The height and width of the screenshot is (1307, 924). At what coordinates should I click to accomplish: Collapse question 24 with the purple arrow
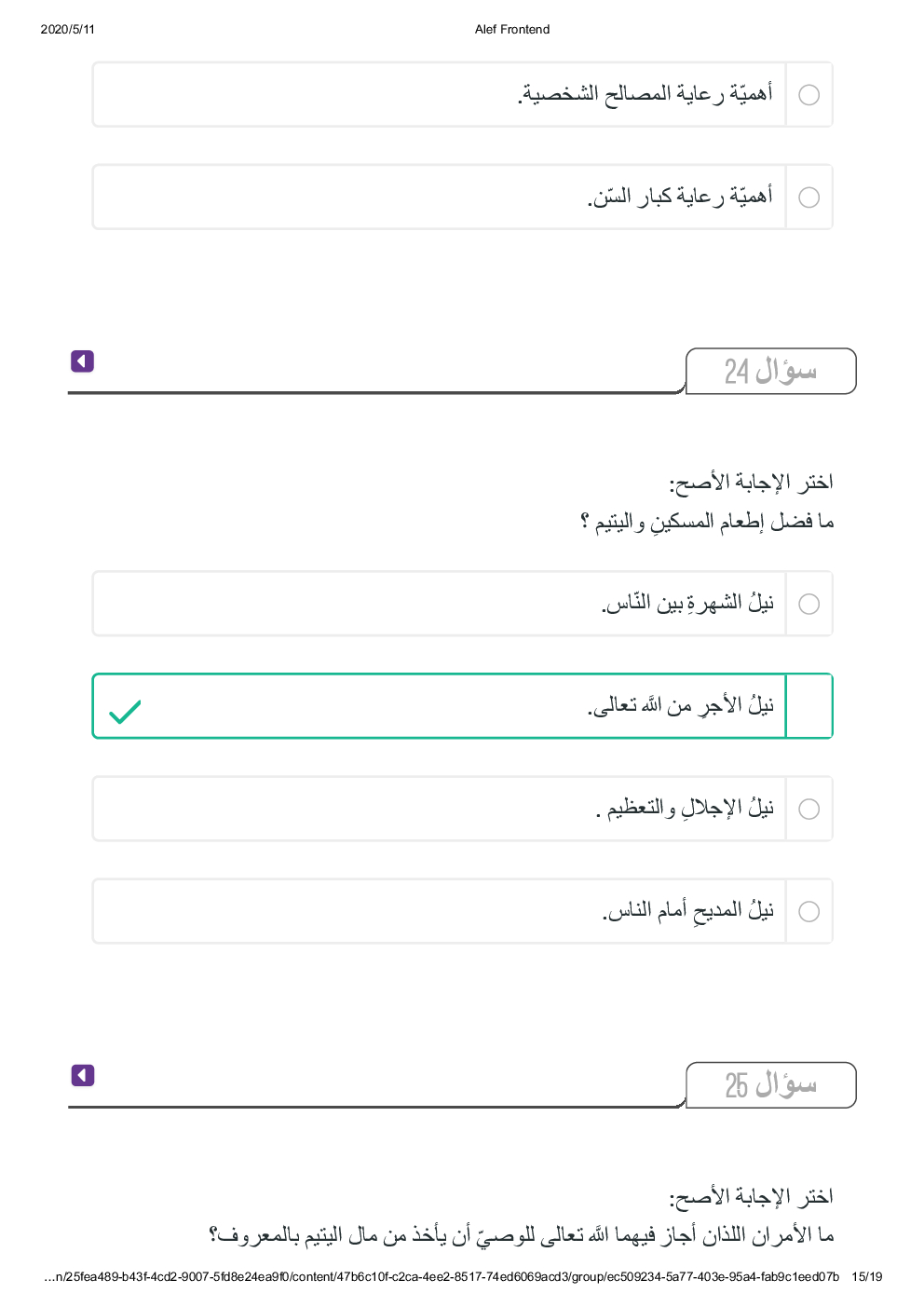point(82,361)
